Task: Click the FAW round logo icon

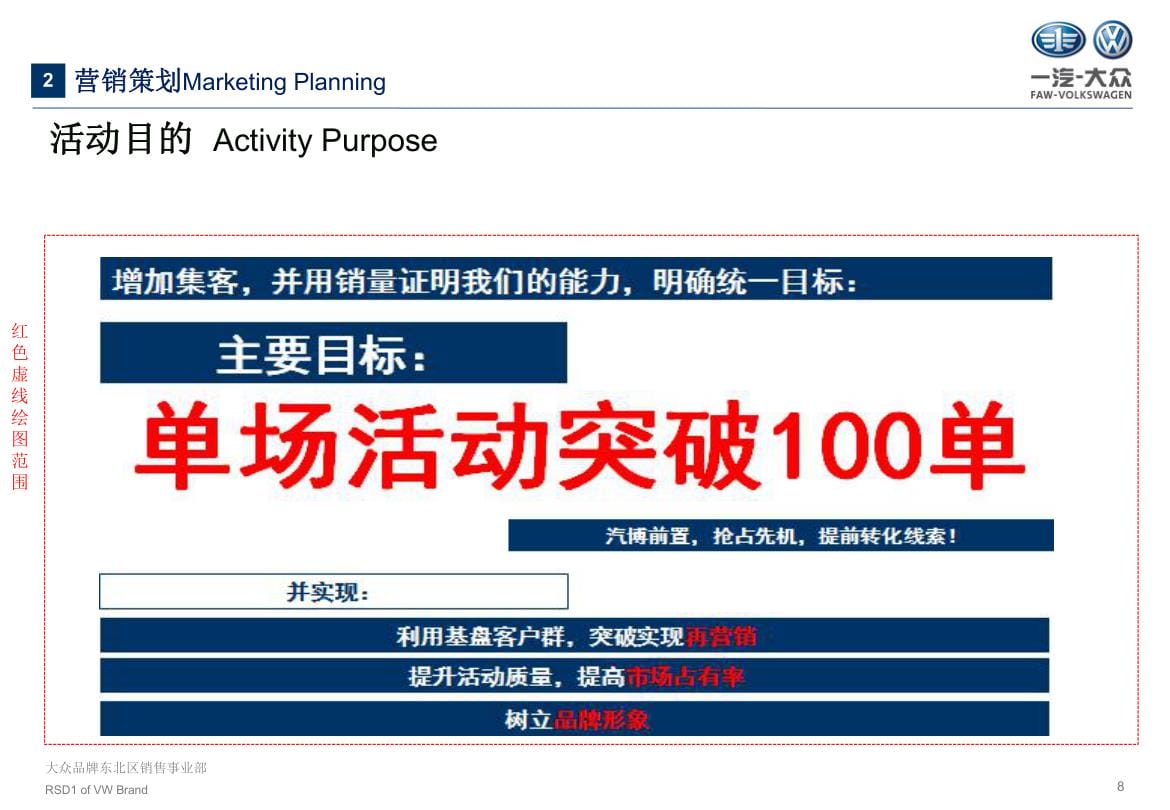Action: (x=1058, y=40)
